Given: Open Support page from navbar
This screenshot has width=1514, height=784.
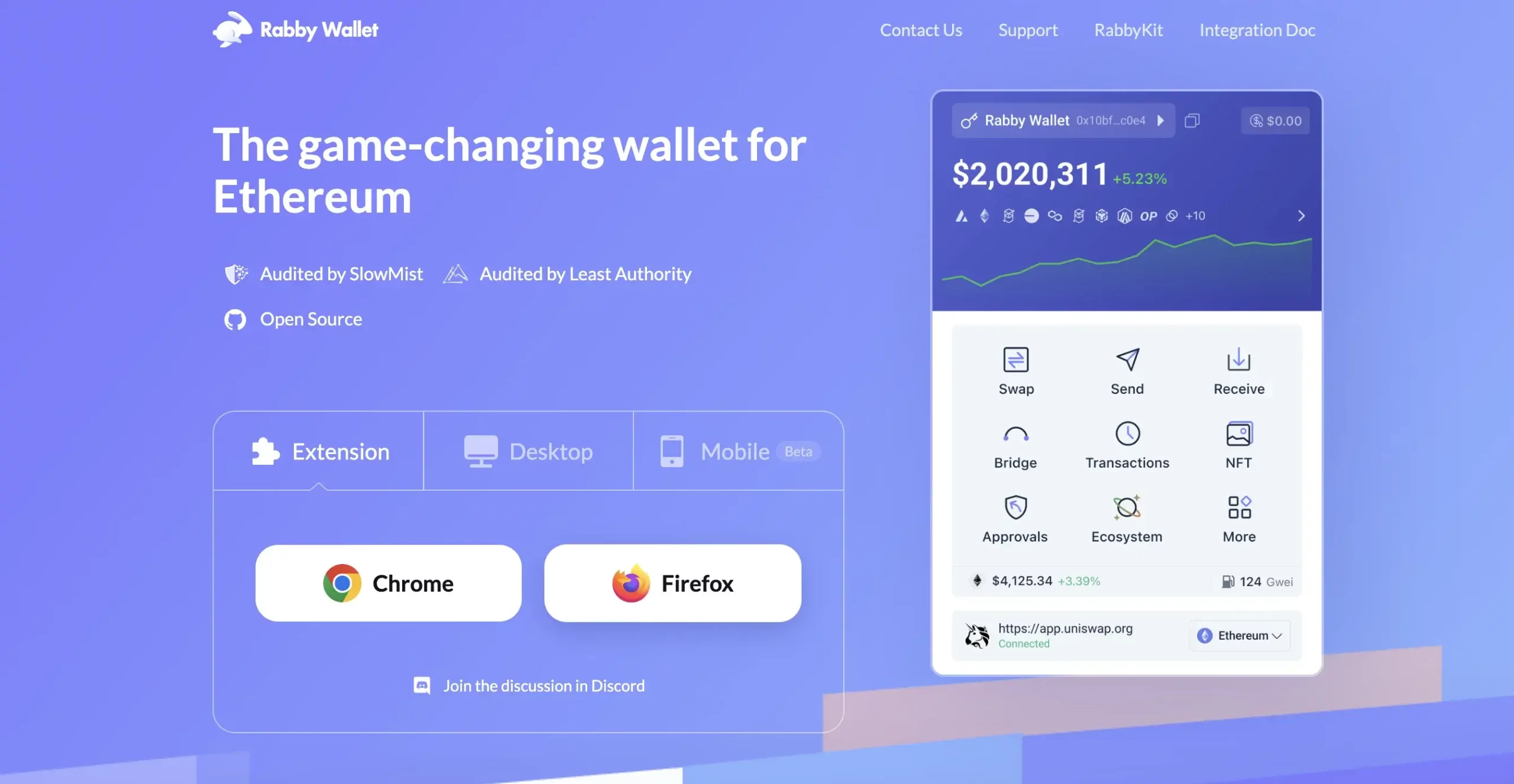Looking at the screenshot, I should 1028,28.
